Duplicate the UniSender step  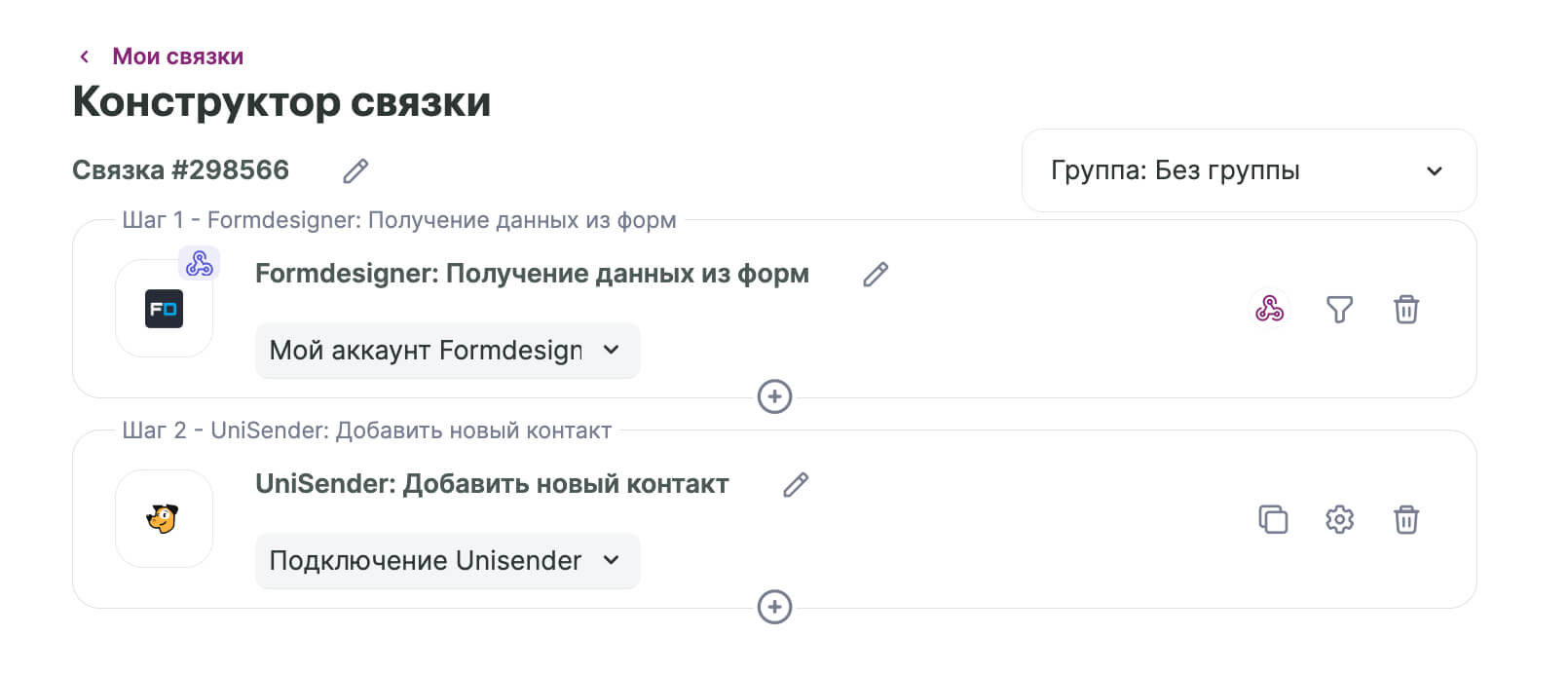[1273, 519]
